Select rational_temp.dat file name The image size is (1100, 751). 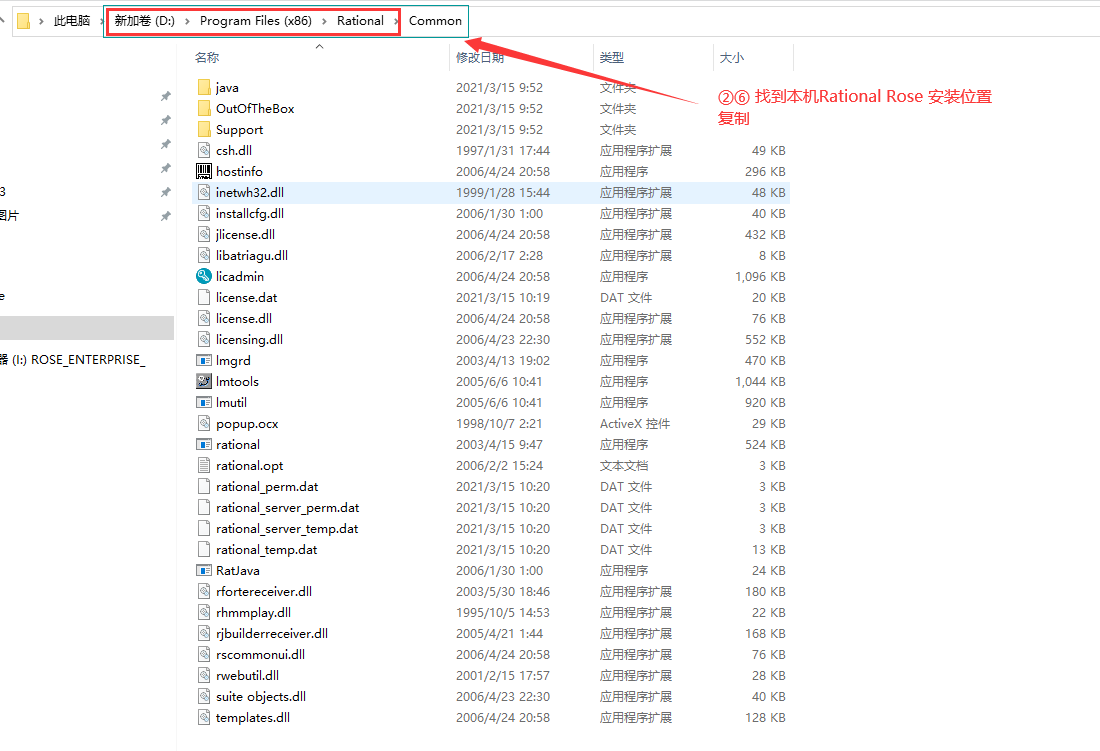[x=266, y=550]
